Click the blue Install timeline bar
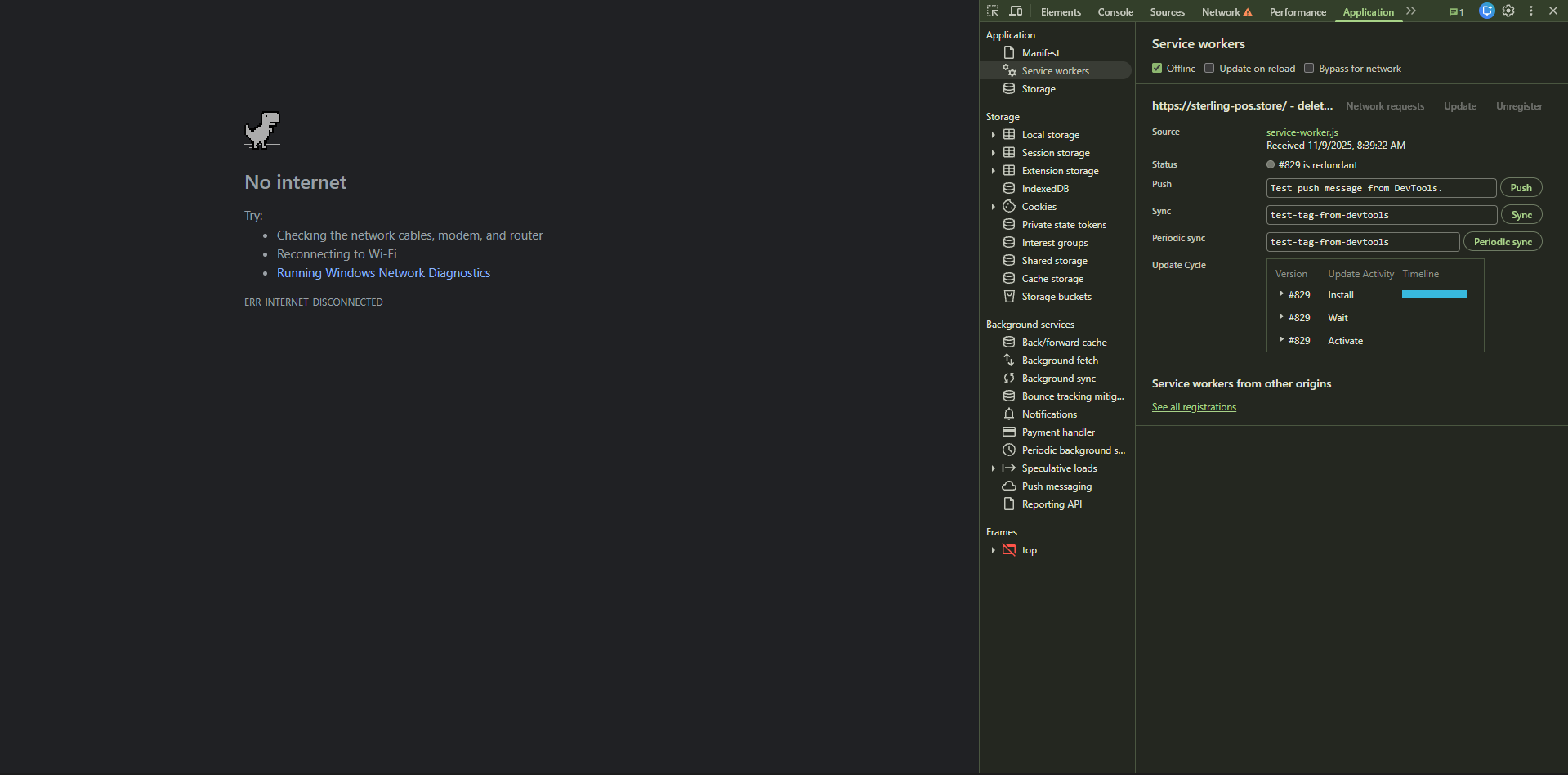 point(1434,294)
